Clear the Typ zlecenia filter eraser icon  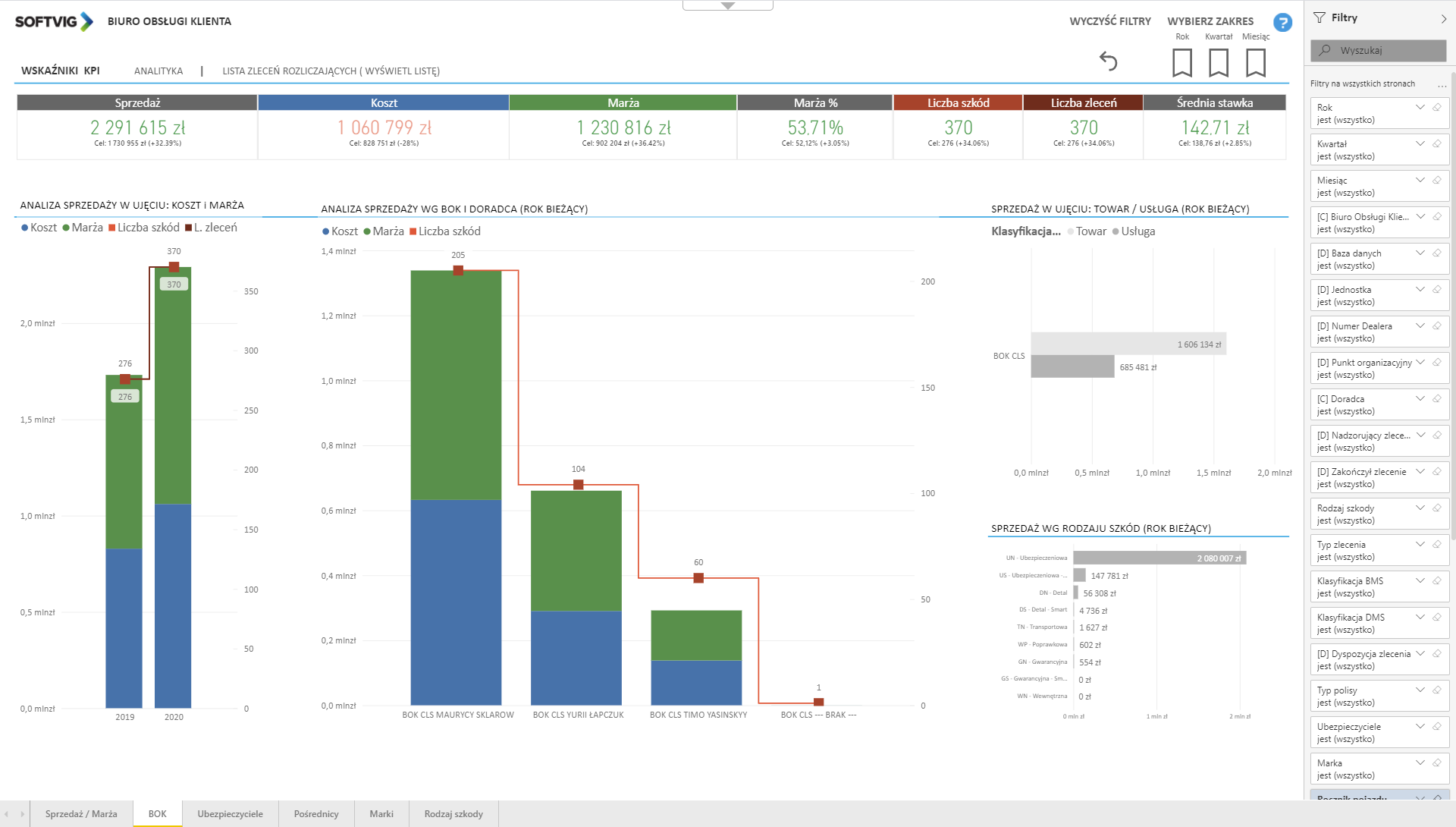point(1436,545)
